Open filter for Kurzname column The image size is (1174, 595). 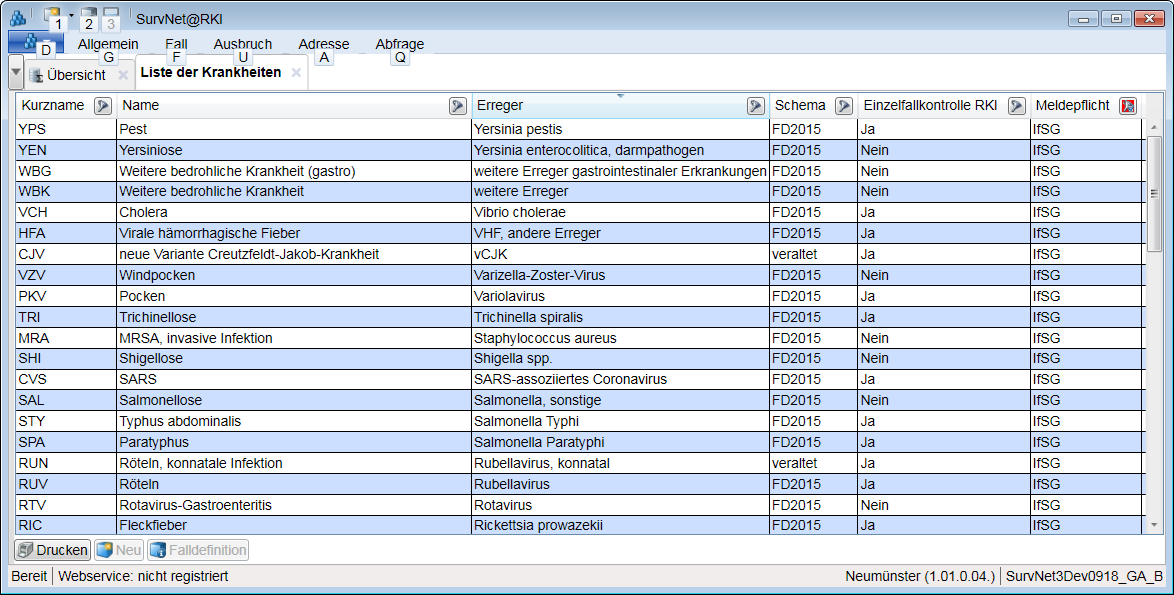click(x=103, y=106)
